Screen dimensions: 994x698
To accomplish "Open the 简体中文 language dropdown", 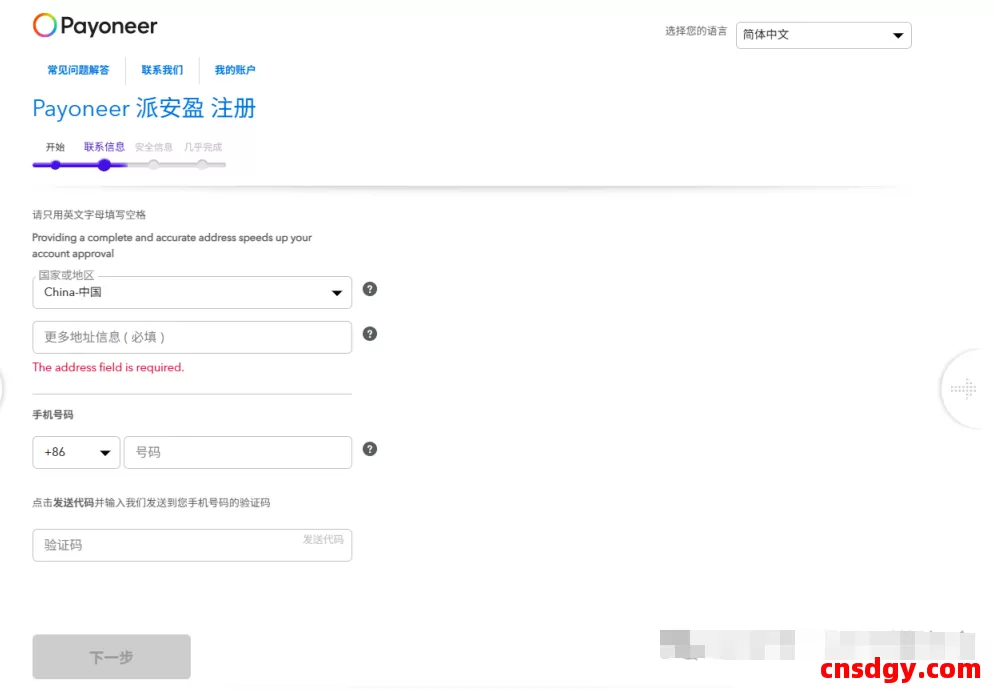I will (822, 35).
